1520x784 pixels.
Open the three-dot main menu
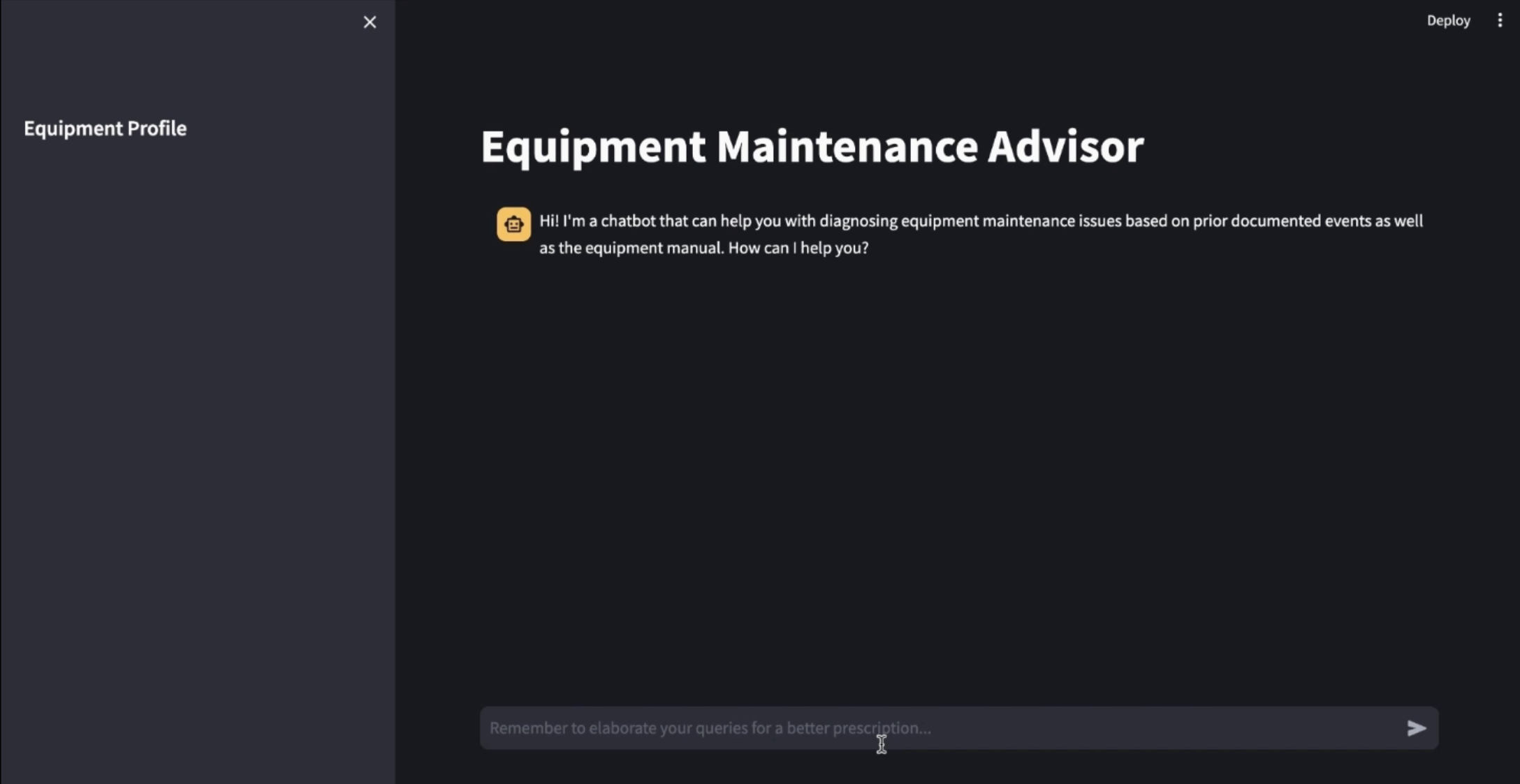click(1499, 20)
